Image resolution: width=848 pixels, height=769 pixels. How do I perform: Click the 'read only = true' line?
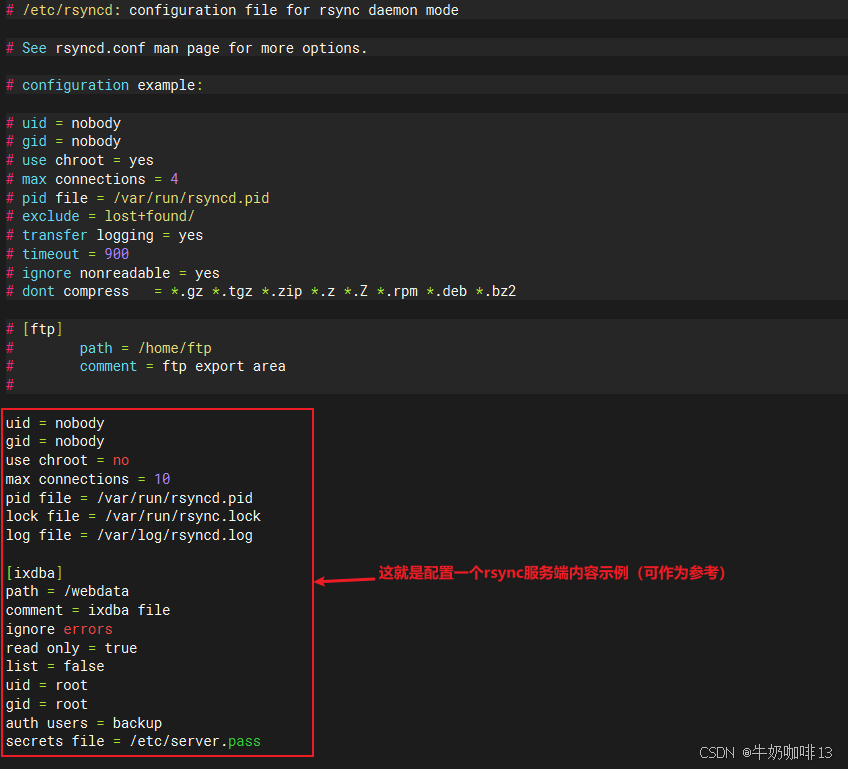(71, 648)
